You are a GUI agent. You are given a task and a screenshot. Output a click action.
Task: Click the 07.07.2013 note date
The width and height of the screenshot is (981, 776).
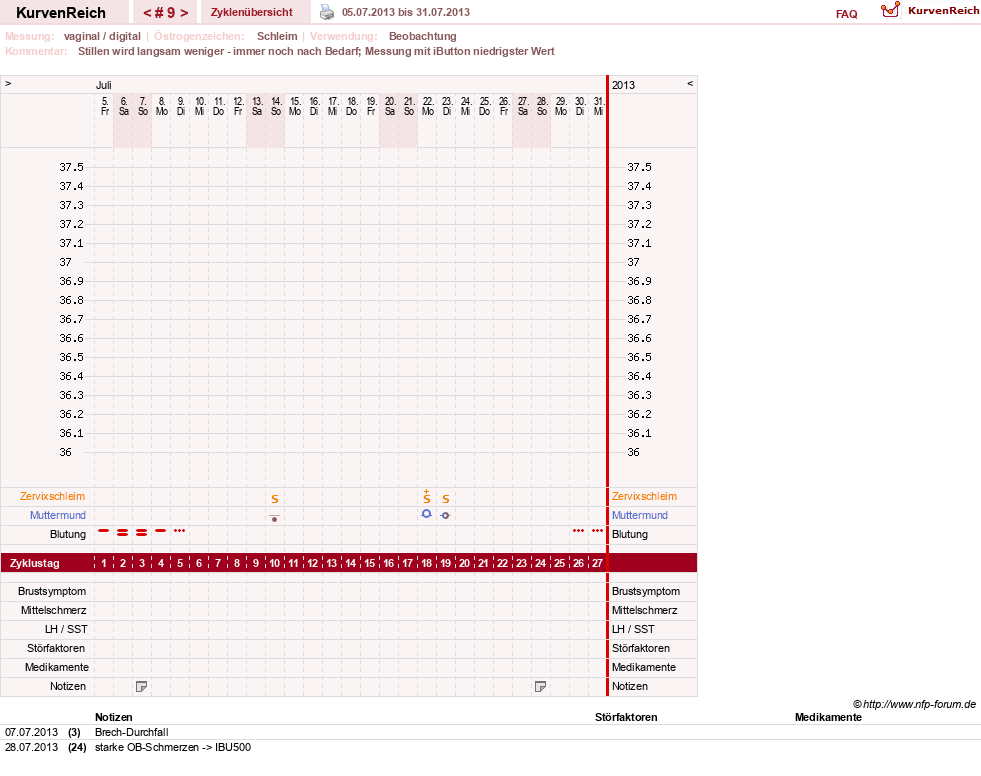click(31, 732)
